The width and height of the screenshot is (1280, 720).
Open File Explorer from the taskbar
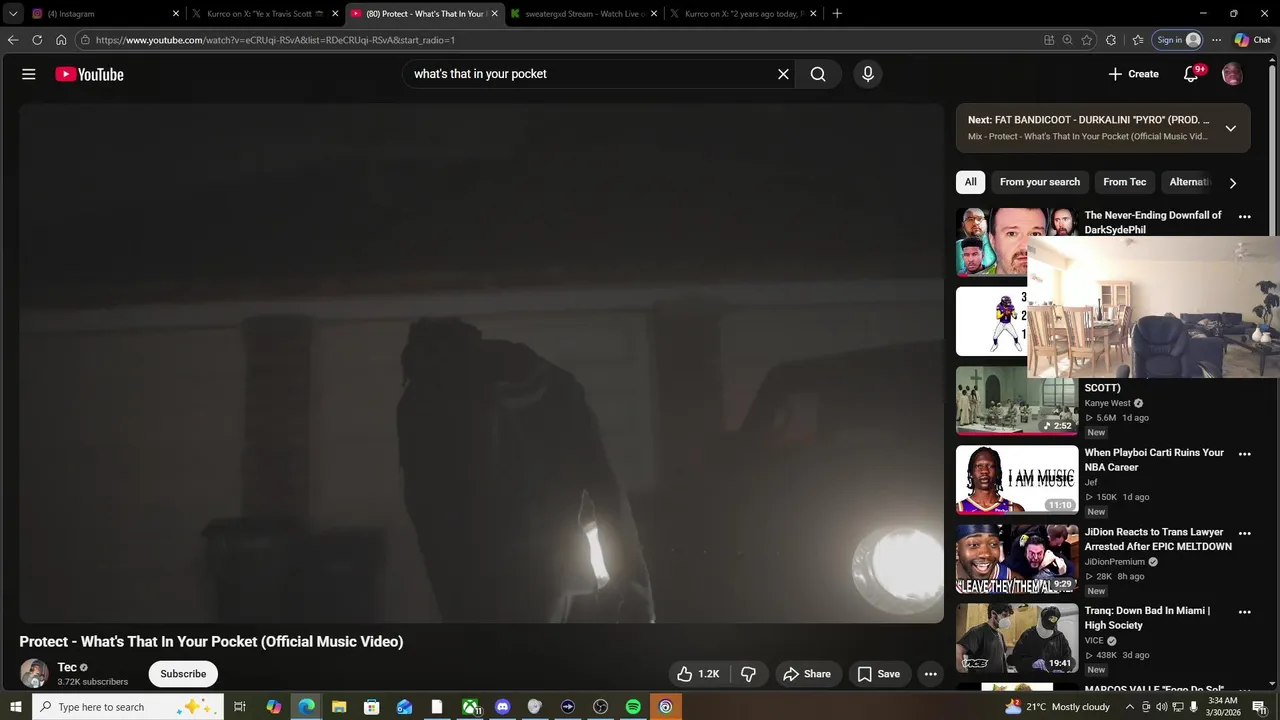[339, 707]
